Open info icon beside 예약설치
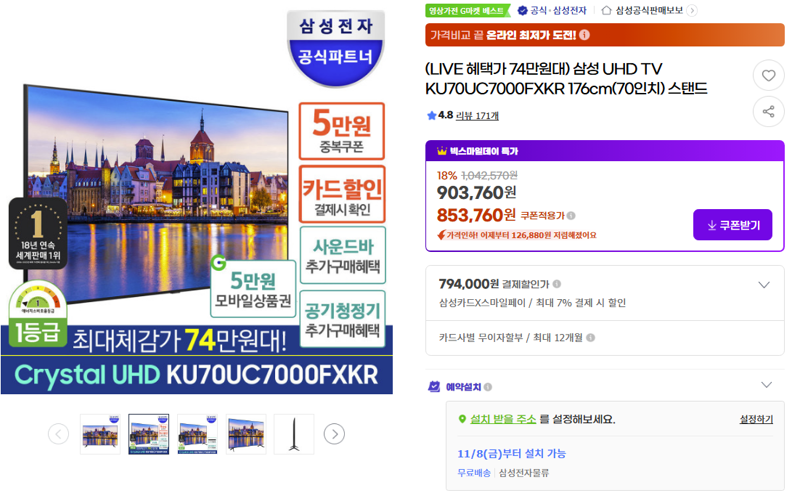 pos(488,387)
